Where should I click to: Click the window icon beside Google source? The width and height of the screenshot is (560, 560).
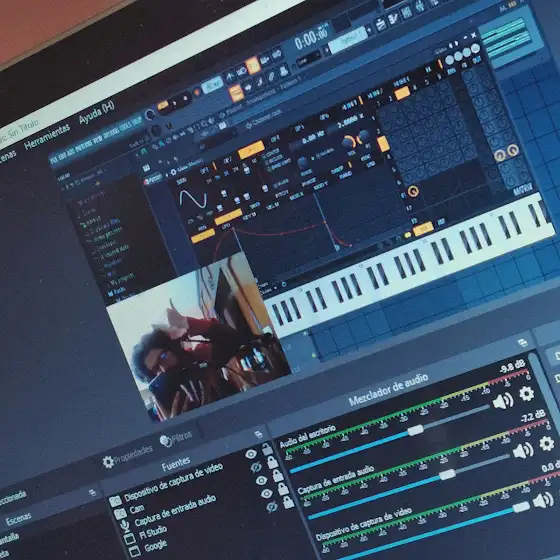coord(135,551)
